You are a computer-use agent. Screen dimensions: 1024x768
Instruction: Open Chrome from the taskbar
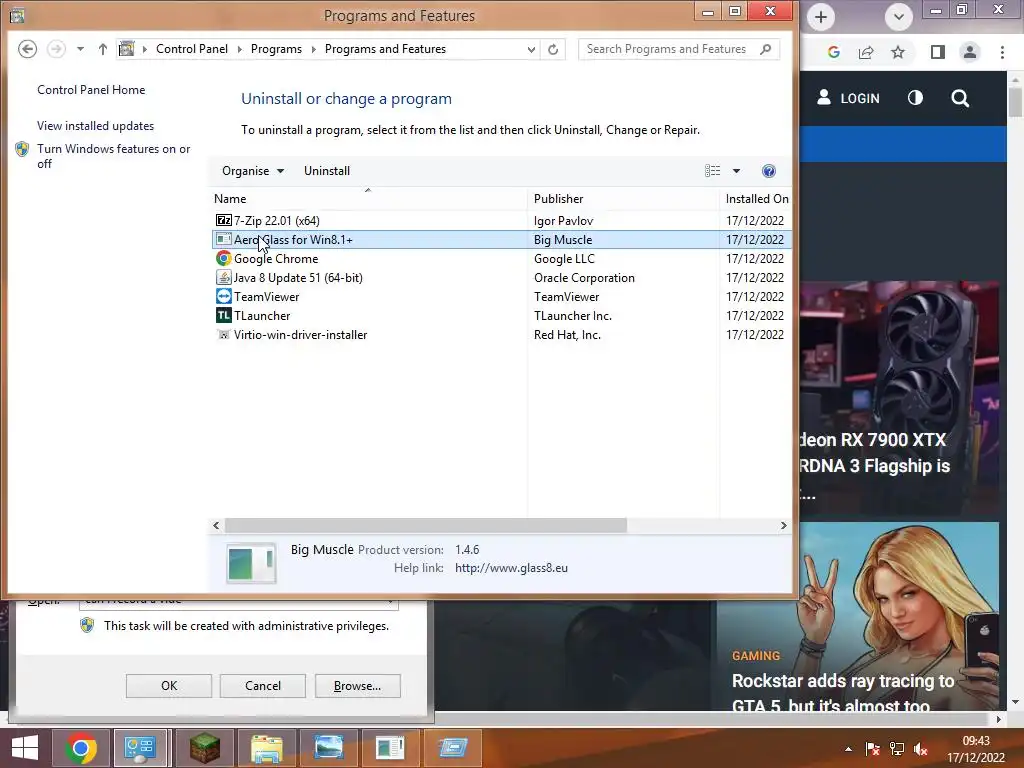point(81,748)
